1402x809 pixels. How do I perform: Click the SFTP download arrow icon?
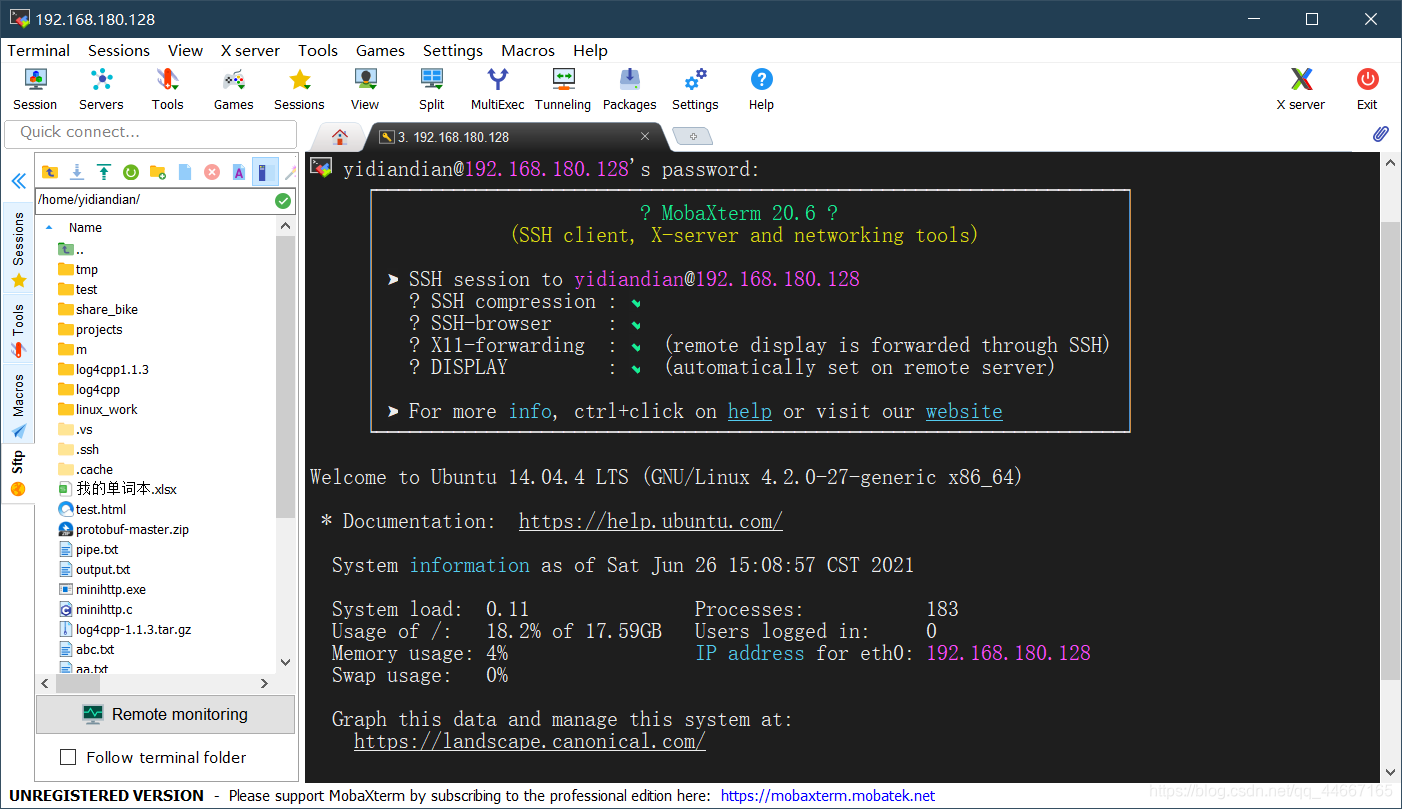(x=76, y=172)
